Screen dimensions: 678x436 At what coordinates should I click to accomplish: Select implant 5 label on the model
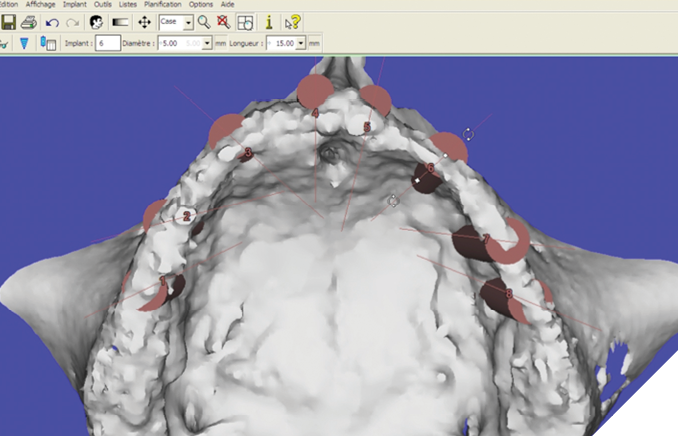coord(367,127)
